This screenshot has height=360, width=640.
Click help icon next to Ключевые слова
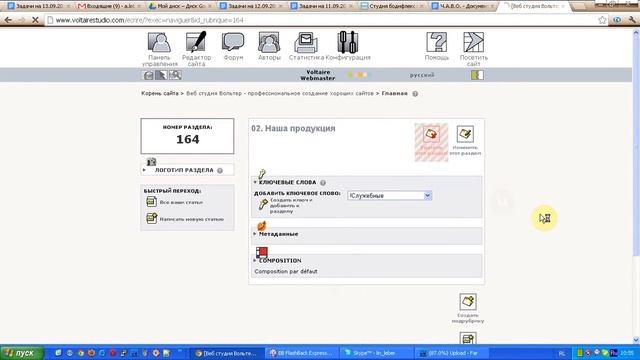pyautogui.click(x=323, y=183)
